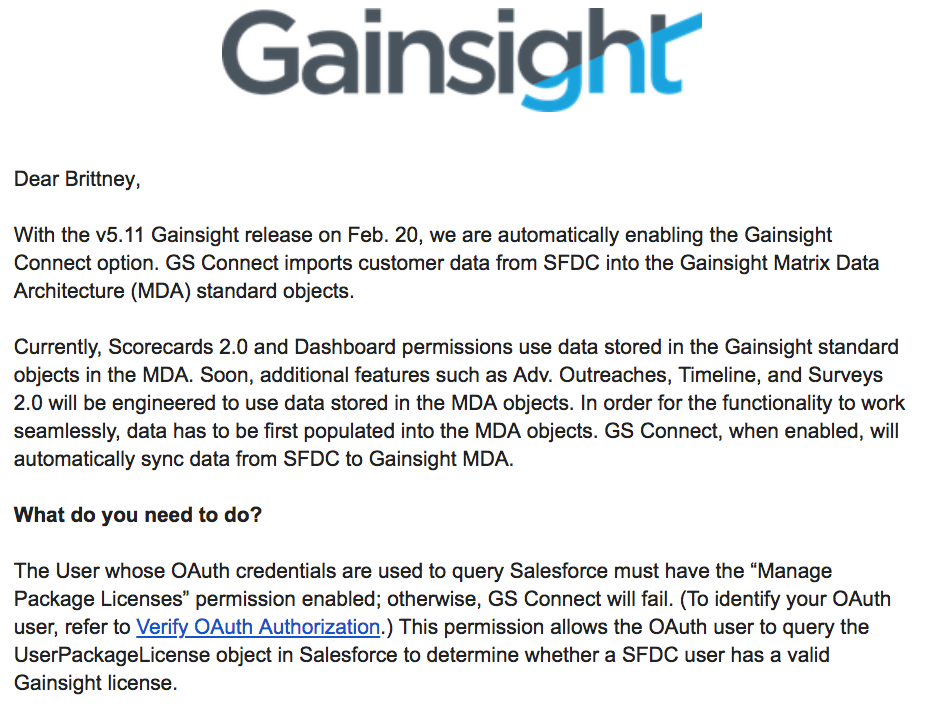Open the Verify OAuth Authorization link
The width and height of the screenshot is (926, 704).
258,627
